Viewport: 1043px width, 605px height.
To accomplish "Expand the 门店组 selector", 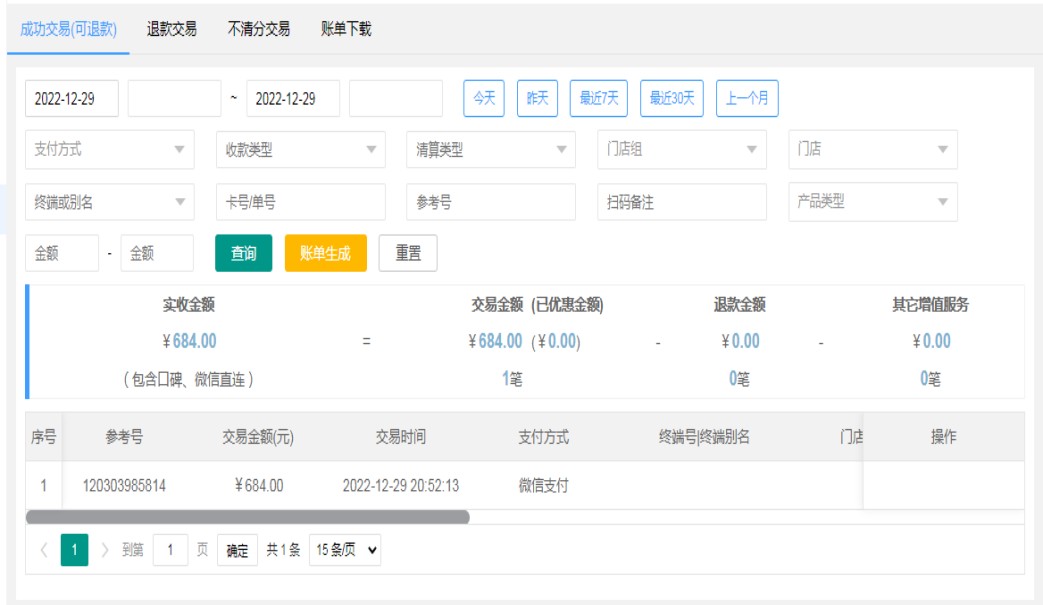I will [681, 150].
